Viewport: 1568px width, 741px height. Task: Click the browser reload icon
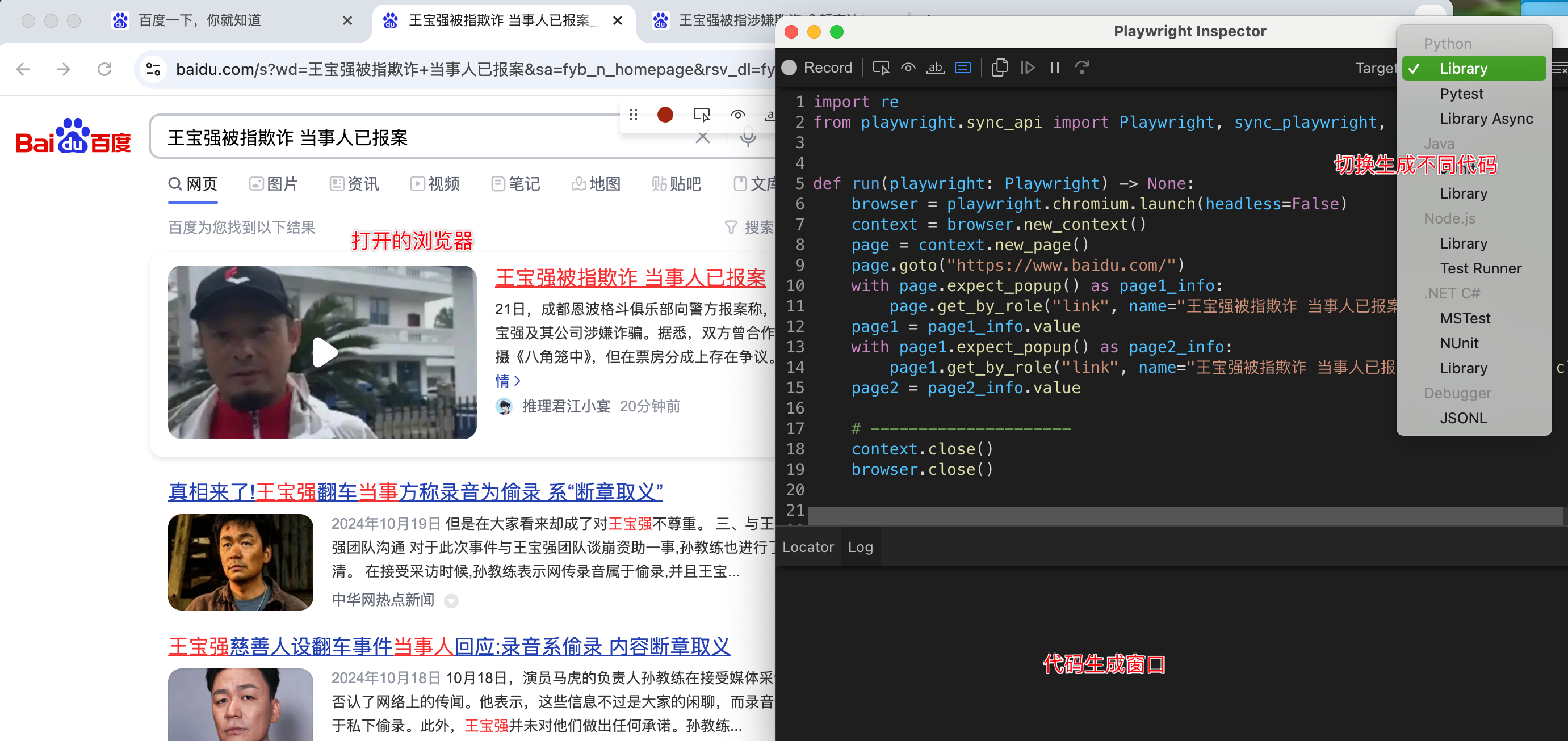pyautogui.click(x=104, y=69)
